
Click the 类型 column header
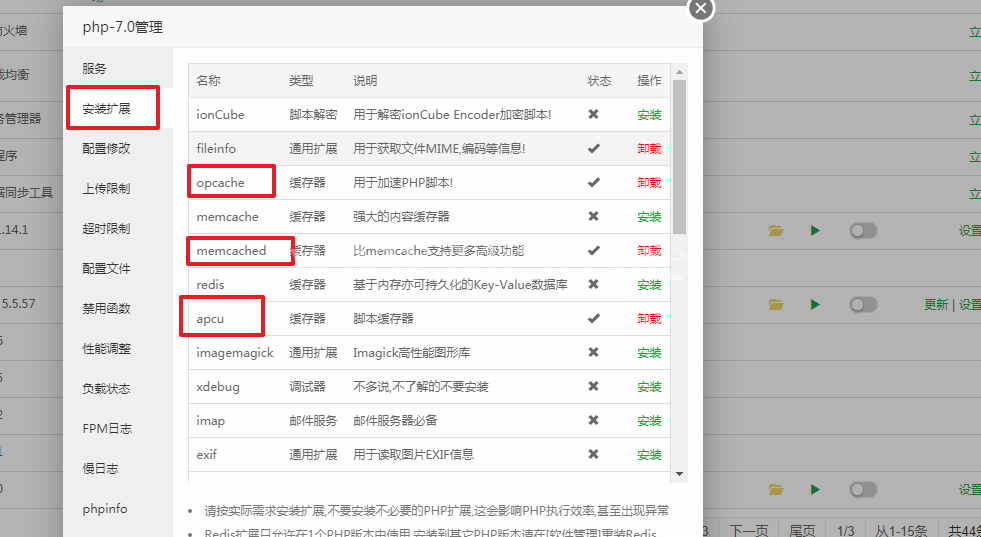tap(301, 80)
